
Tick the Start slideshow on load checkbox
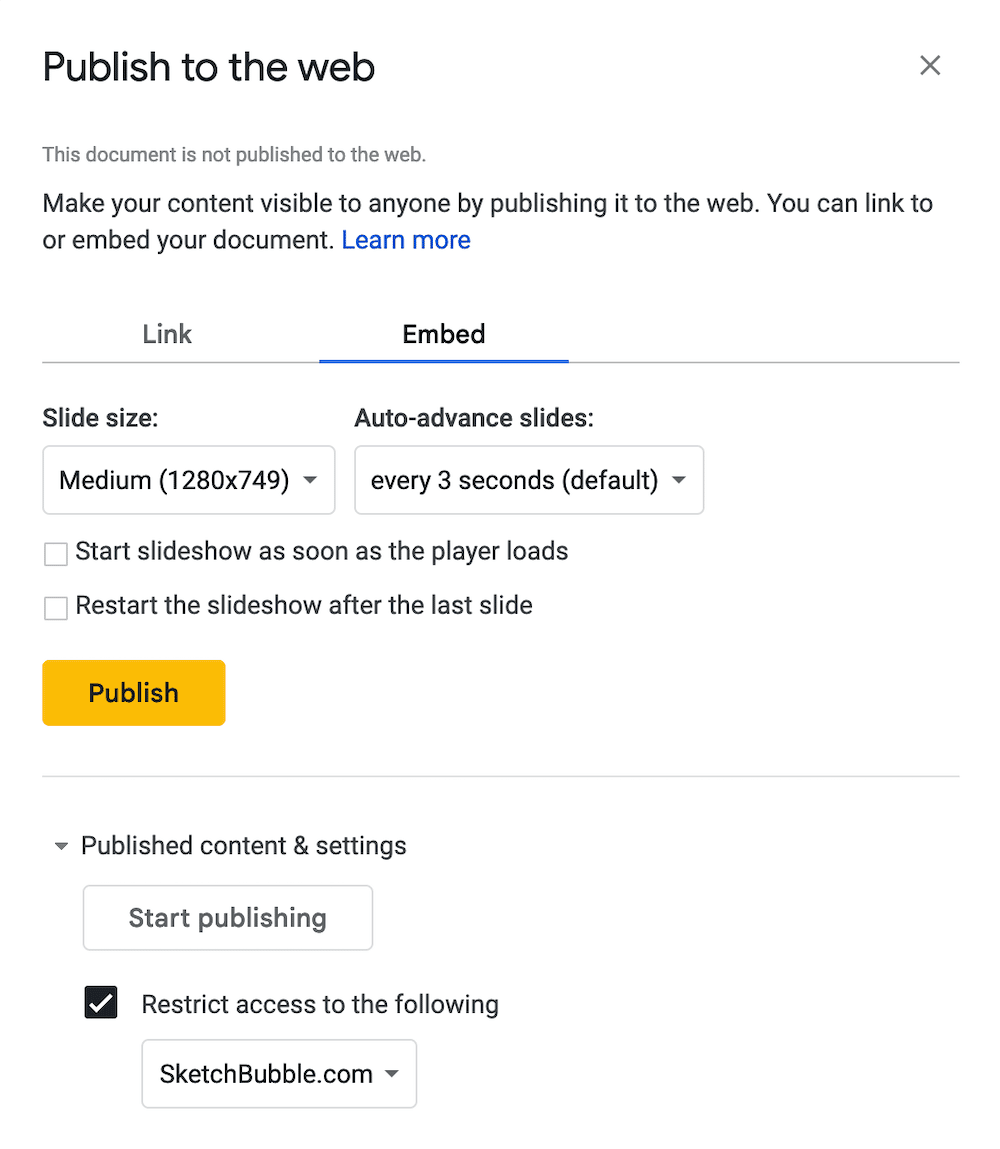[56, 553]
